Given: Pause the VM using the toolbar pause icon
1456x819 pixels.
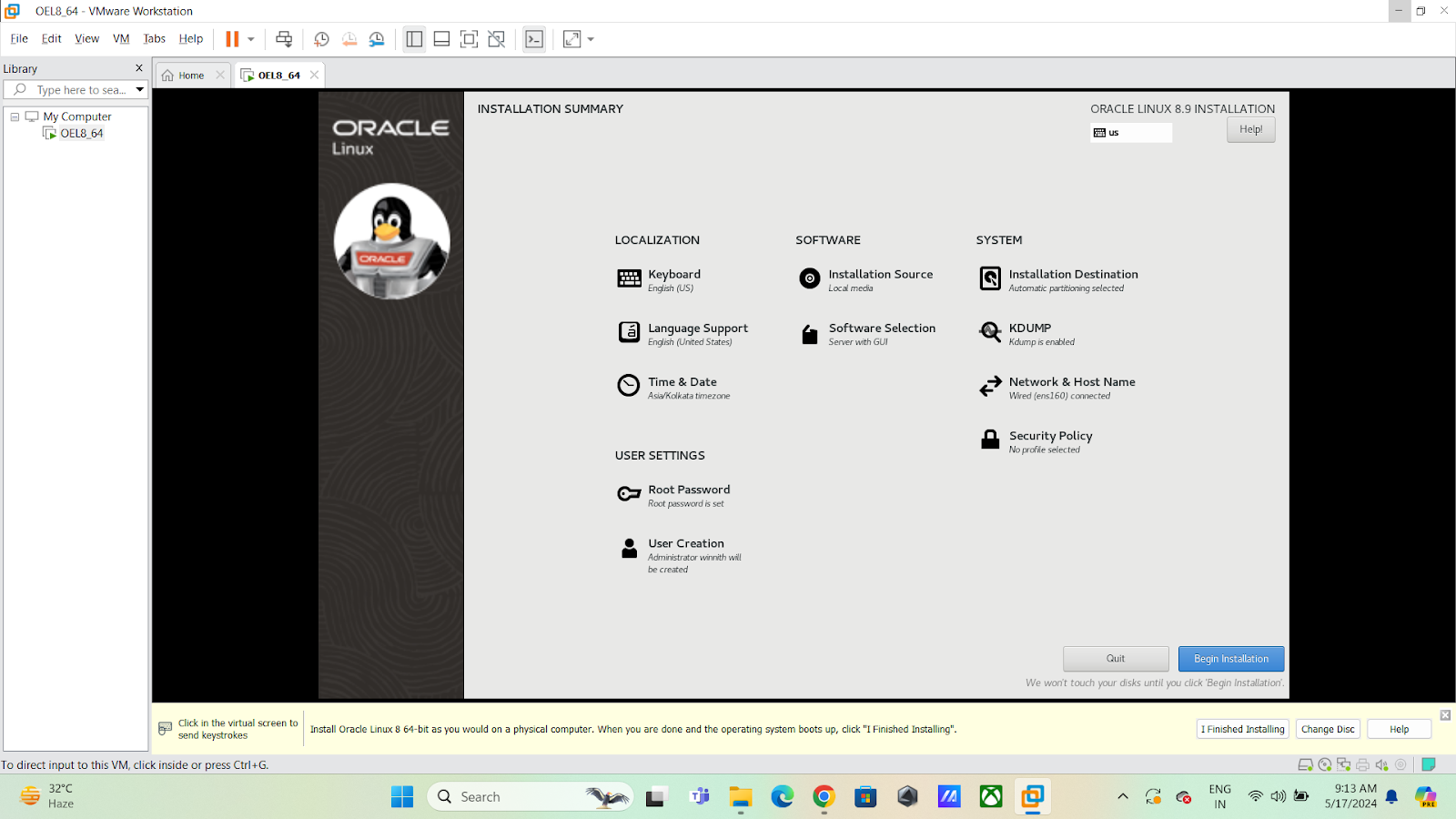Looking at the screenshot, I should pos(232,39).
